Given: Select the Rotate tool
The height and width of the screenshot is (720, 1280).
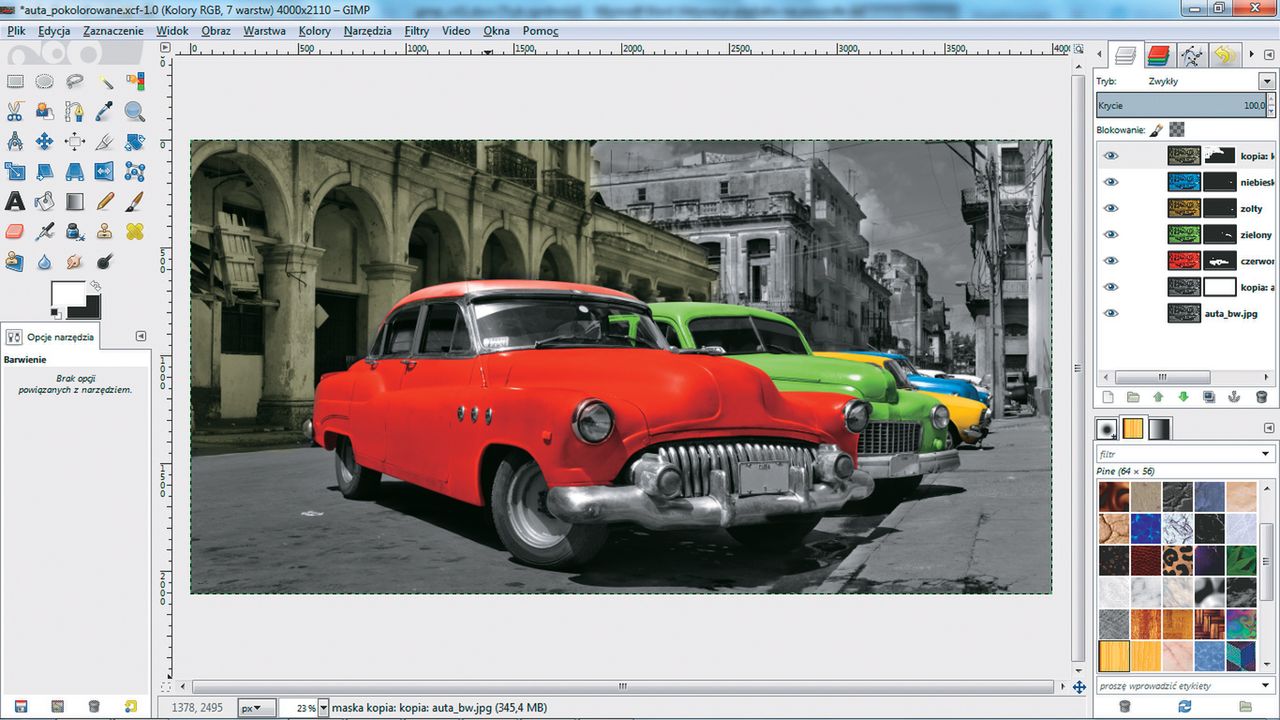Looking at the screenshot, I should point(135,141).
